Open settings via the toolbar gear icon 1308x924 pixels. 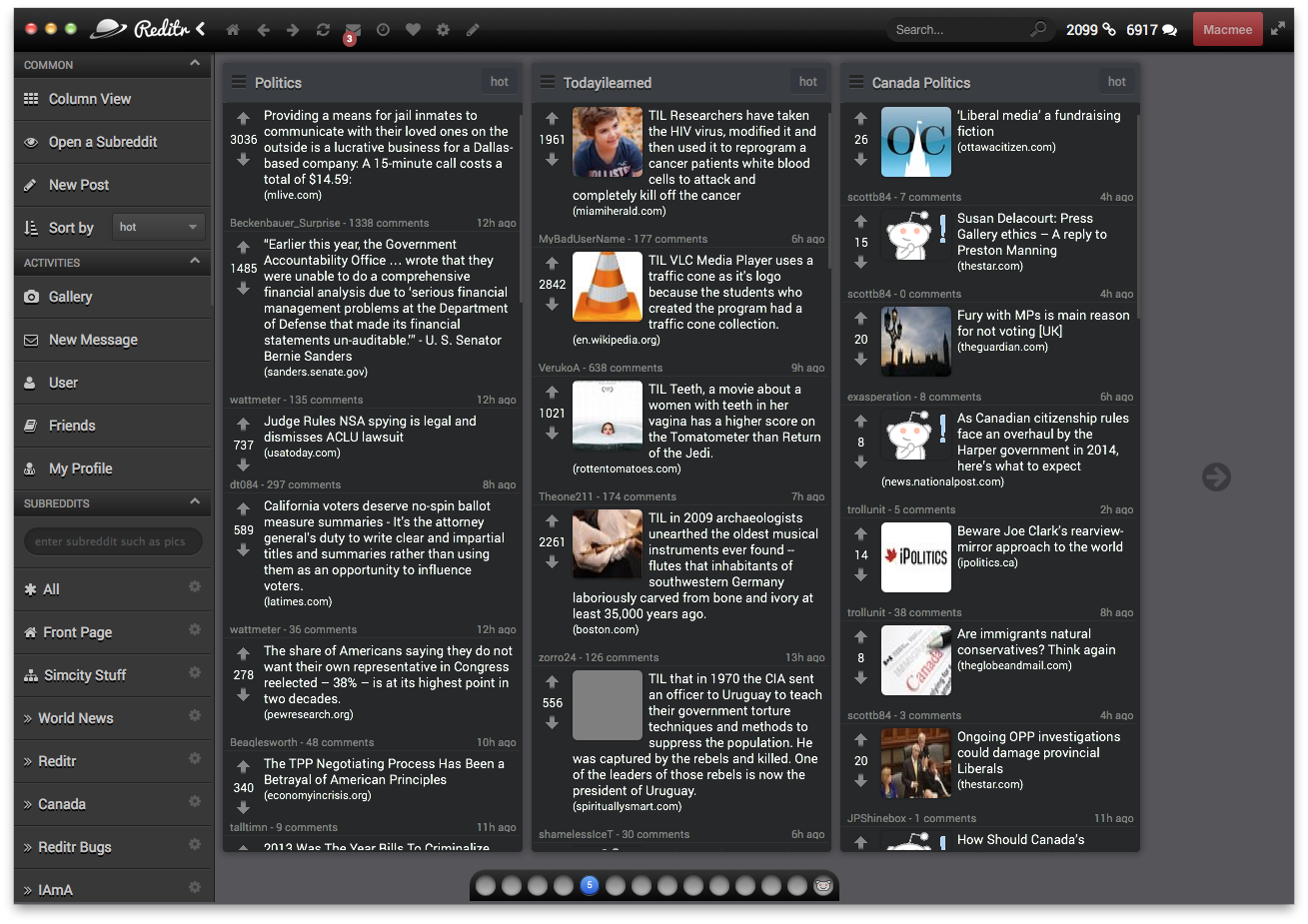[x=443, y=30]
